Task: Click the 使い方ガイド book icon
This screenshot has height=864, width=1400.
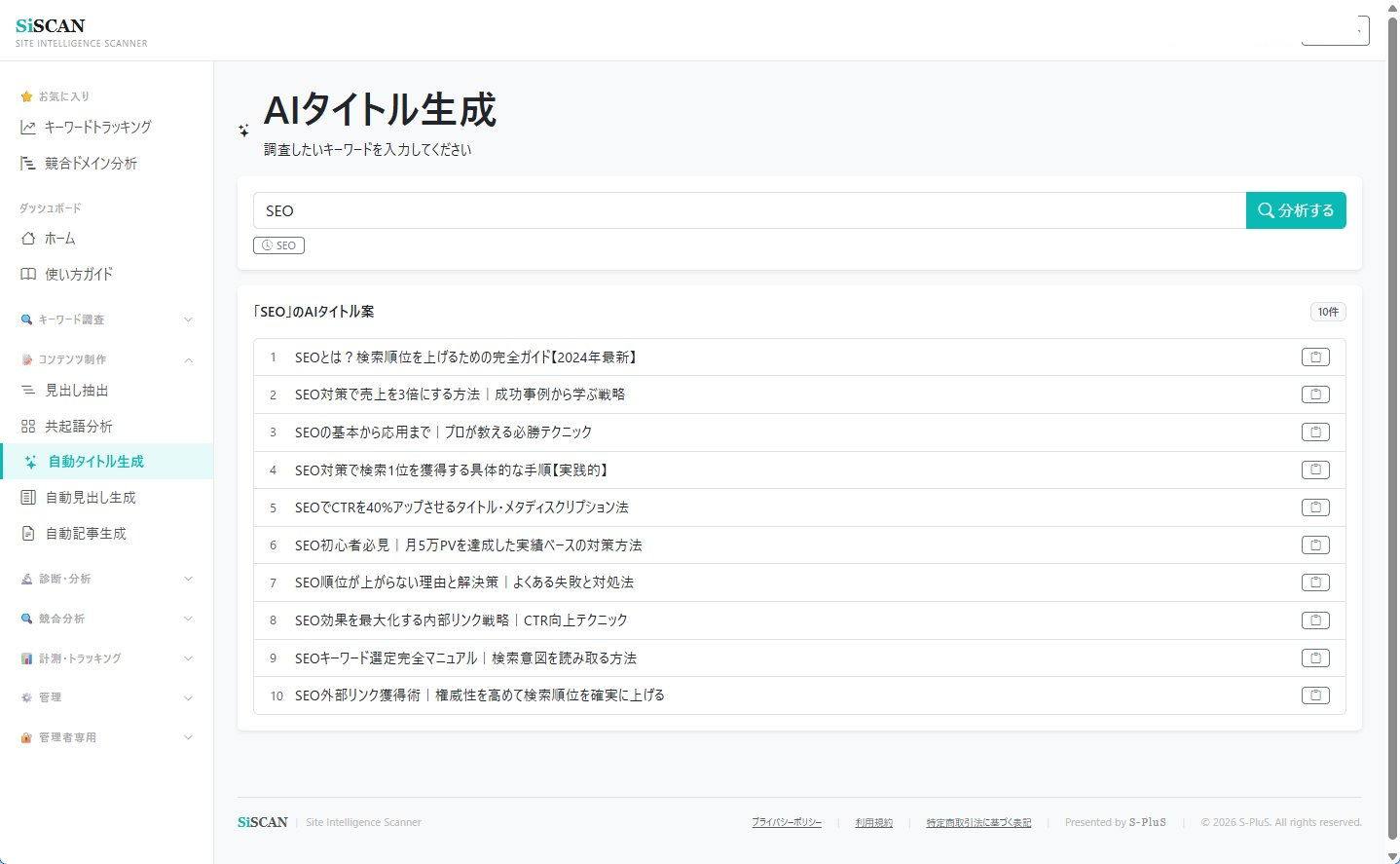Action: point(28,275)
